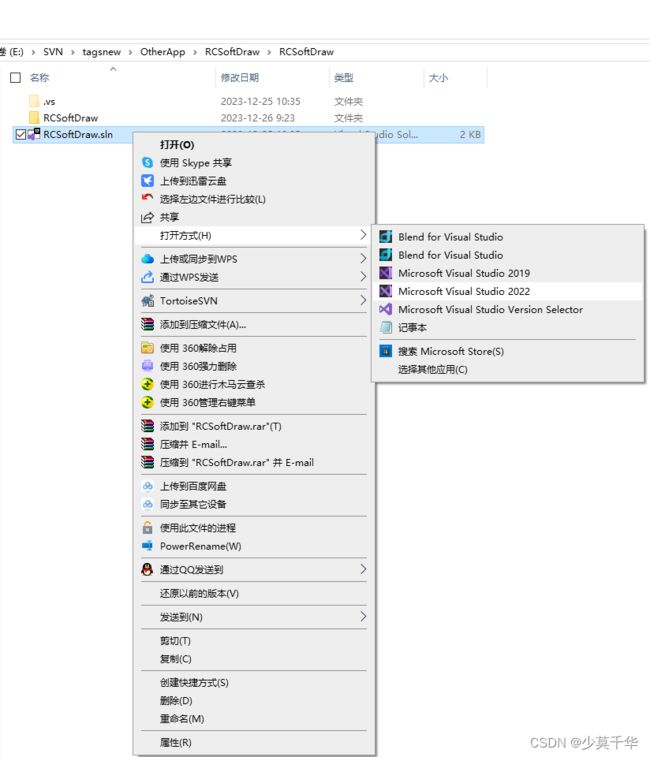Screen dimensions: 650x757
Task: Click the WPS send icon
Action: pos(147,277)
